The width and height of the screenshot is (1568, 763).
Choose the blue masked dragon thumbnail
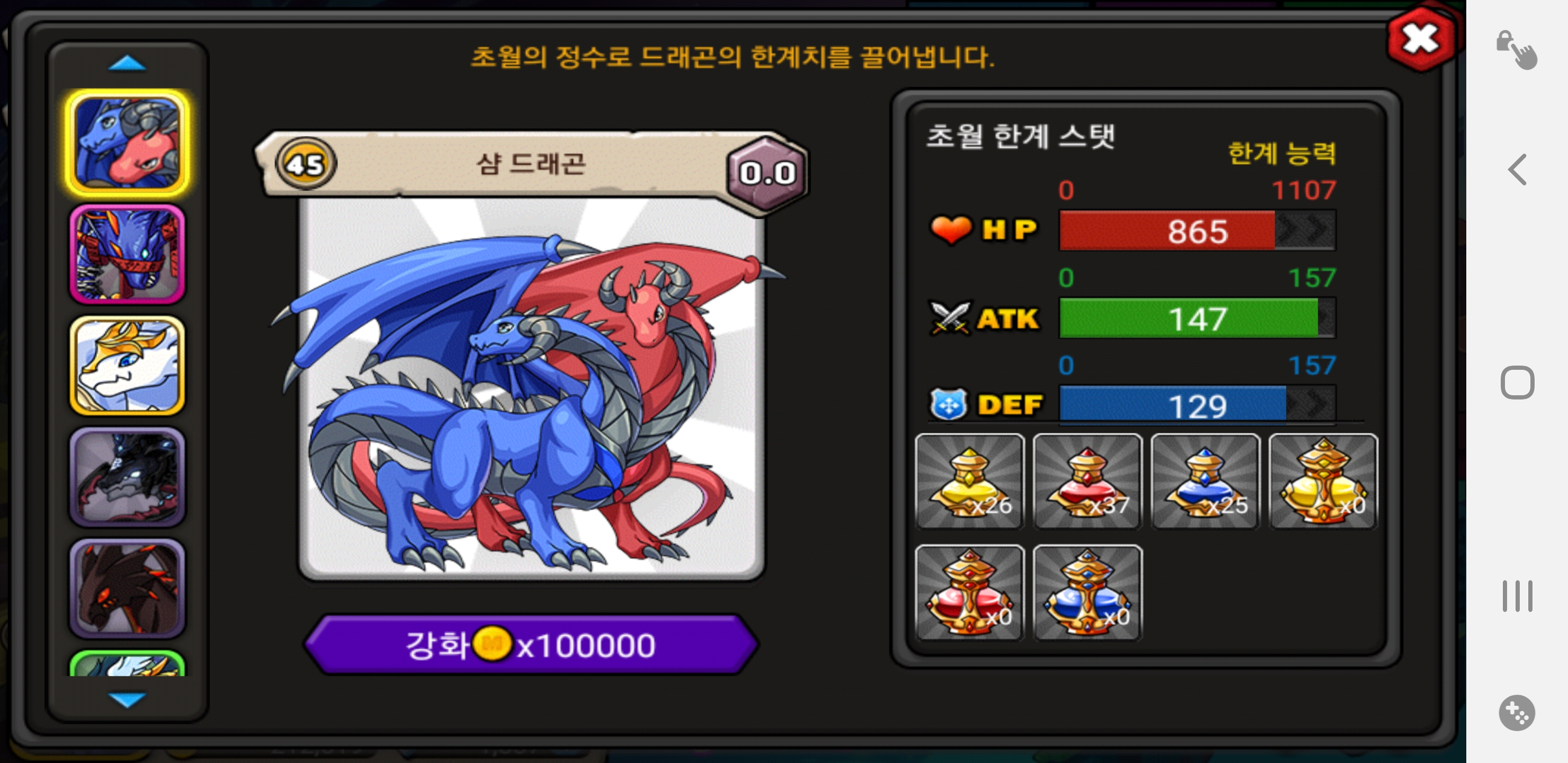(127, 254)
